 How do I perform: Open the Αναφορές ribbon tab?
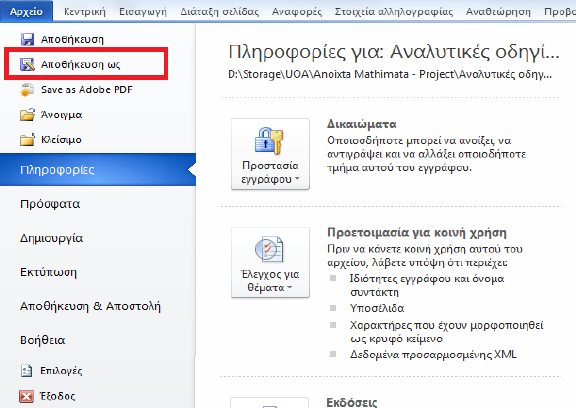point(297,12)
